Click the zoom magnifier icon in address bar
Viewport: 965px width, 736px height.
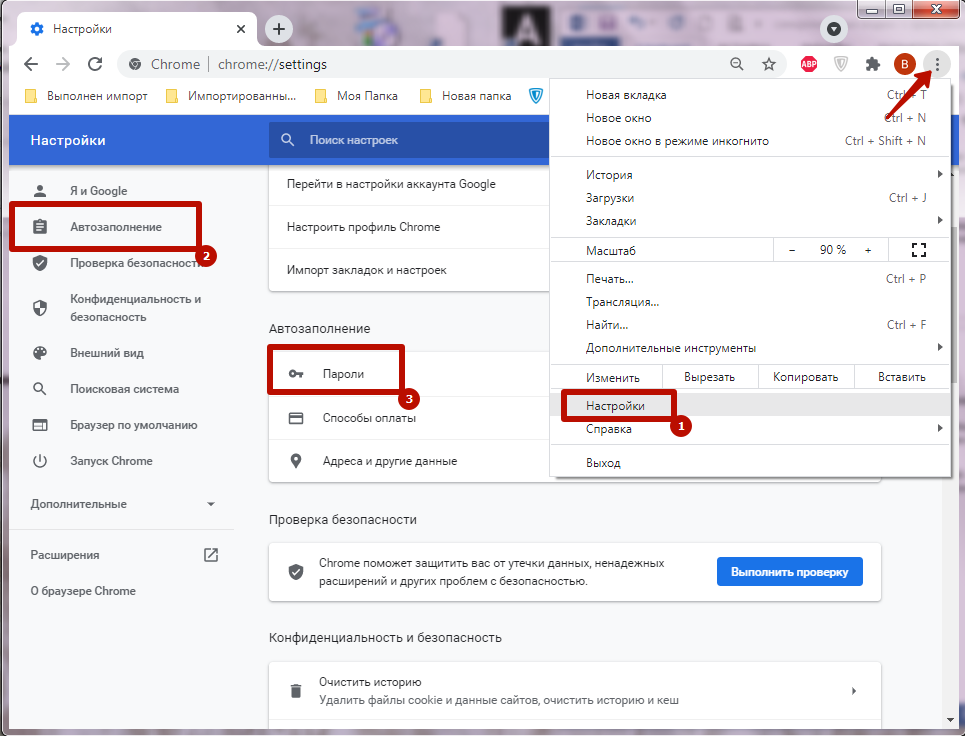tap(737, 64)
